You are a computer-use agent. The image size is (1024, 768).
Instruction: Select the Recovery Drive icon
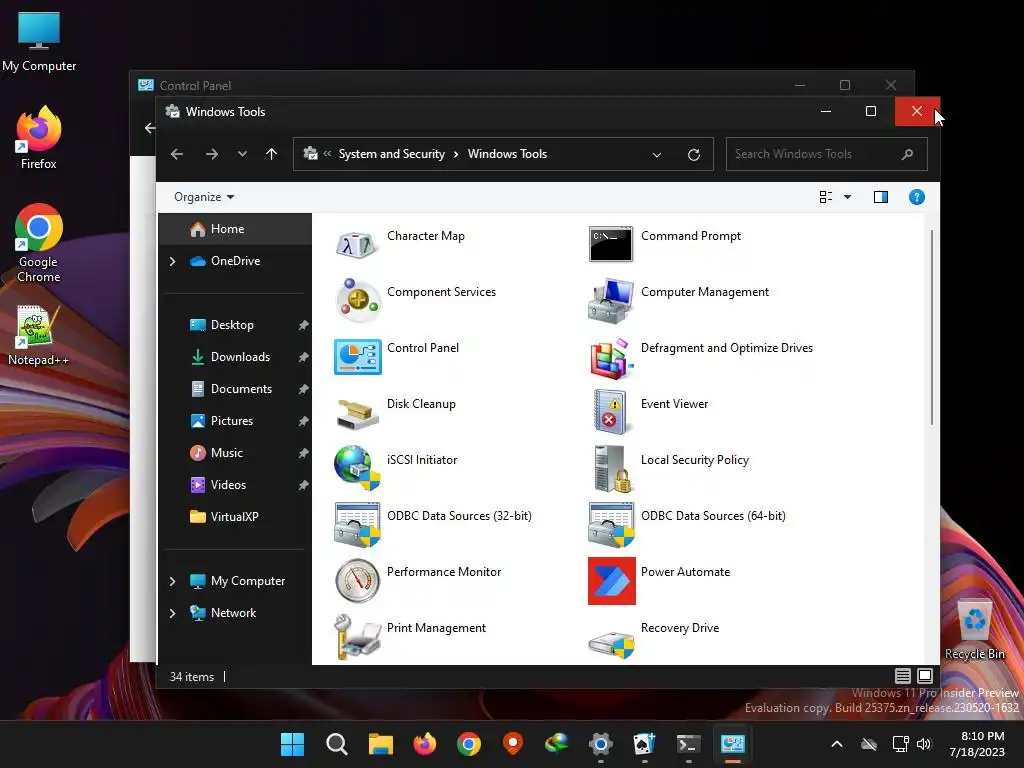(x=611, y=643)
